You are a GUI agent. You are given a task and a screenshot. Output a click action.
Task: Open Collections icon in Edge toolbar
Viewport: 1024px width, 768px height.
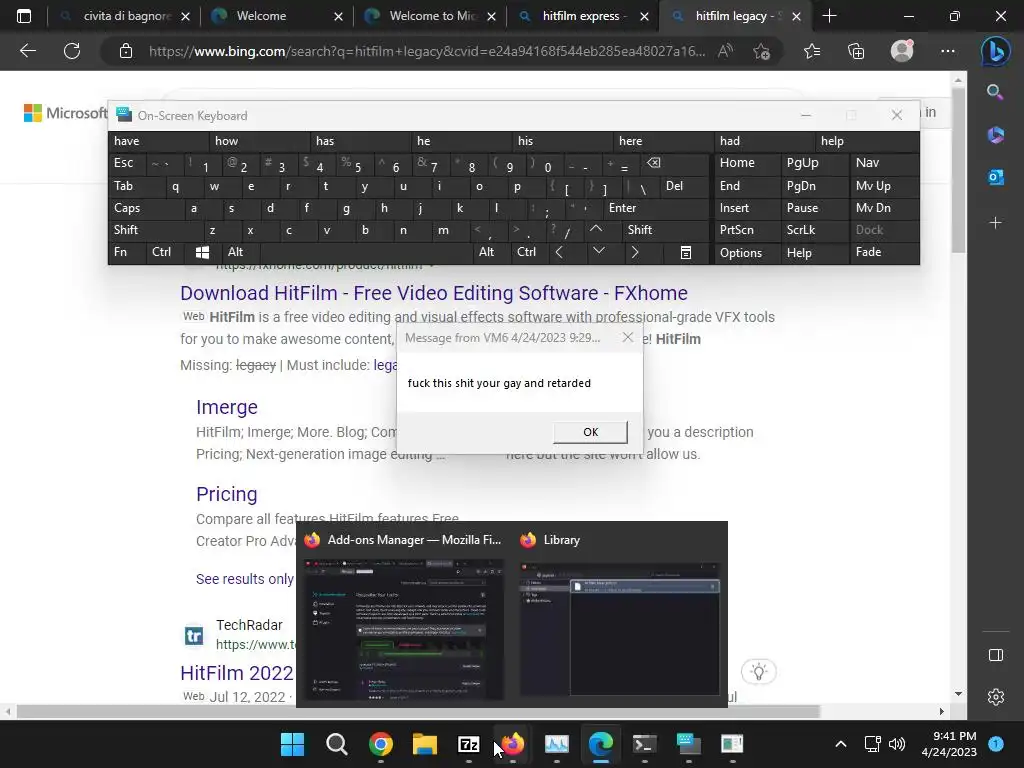click(x=856, y=51)
